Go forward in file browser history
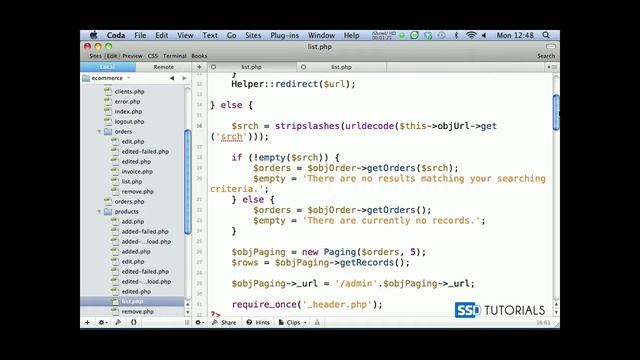Viewport: 640px width, 360px height. pos(184,78)
